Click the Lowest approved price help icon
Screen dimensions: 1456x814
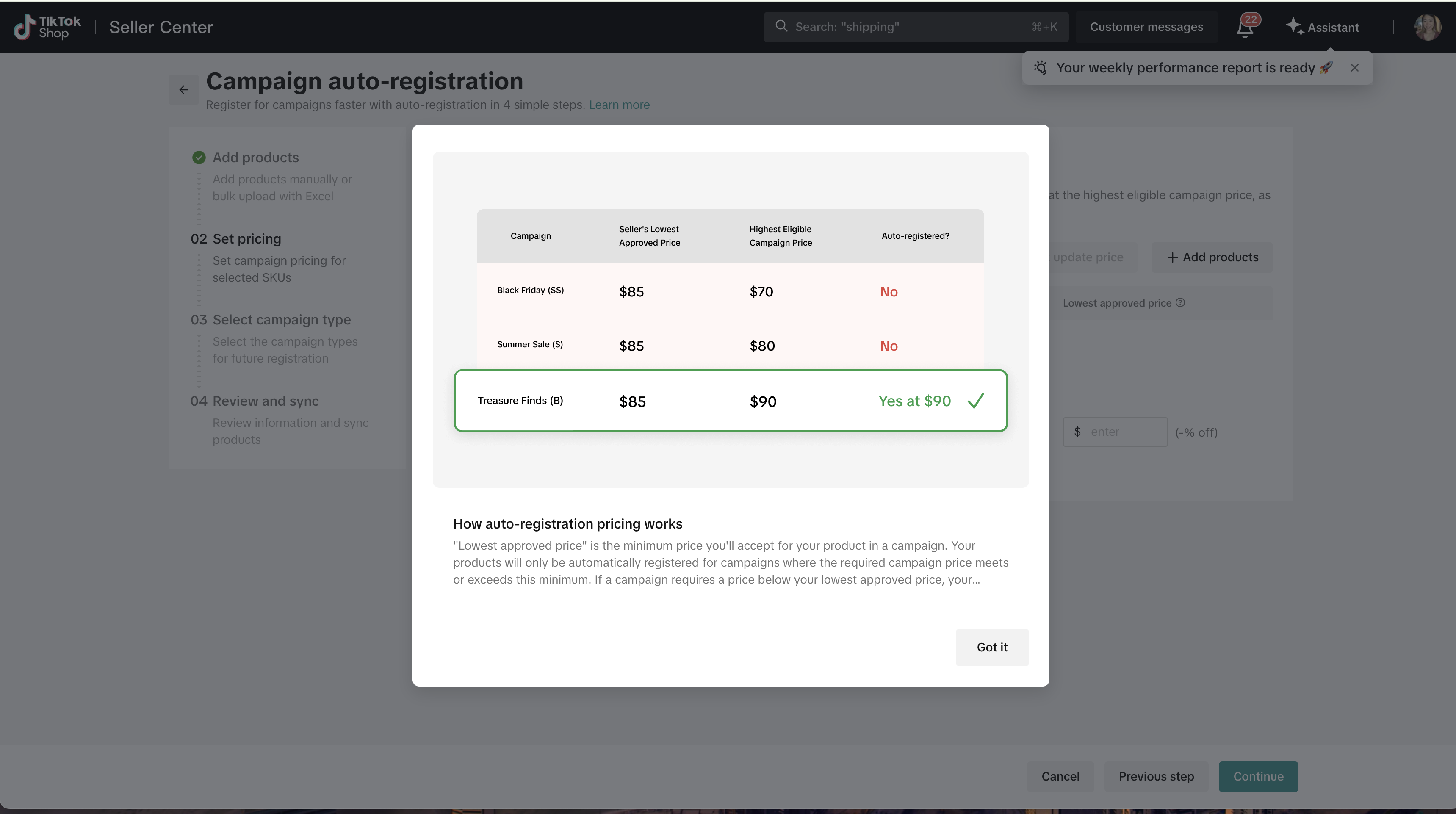pyautogui.click(x=1180, y=302)
